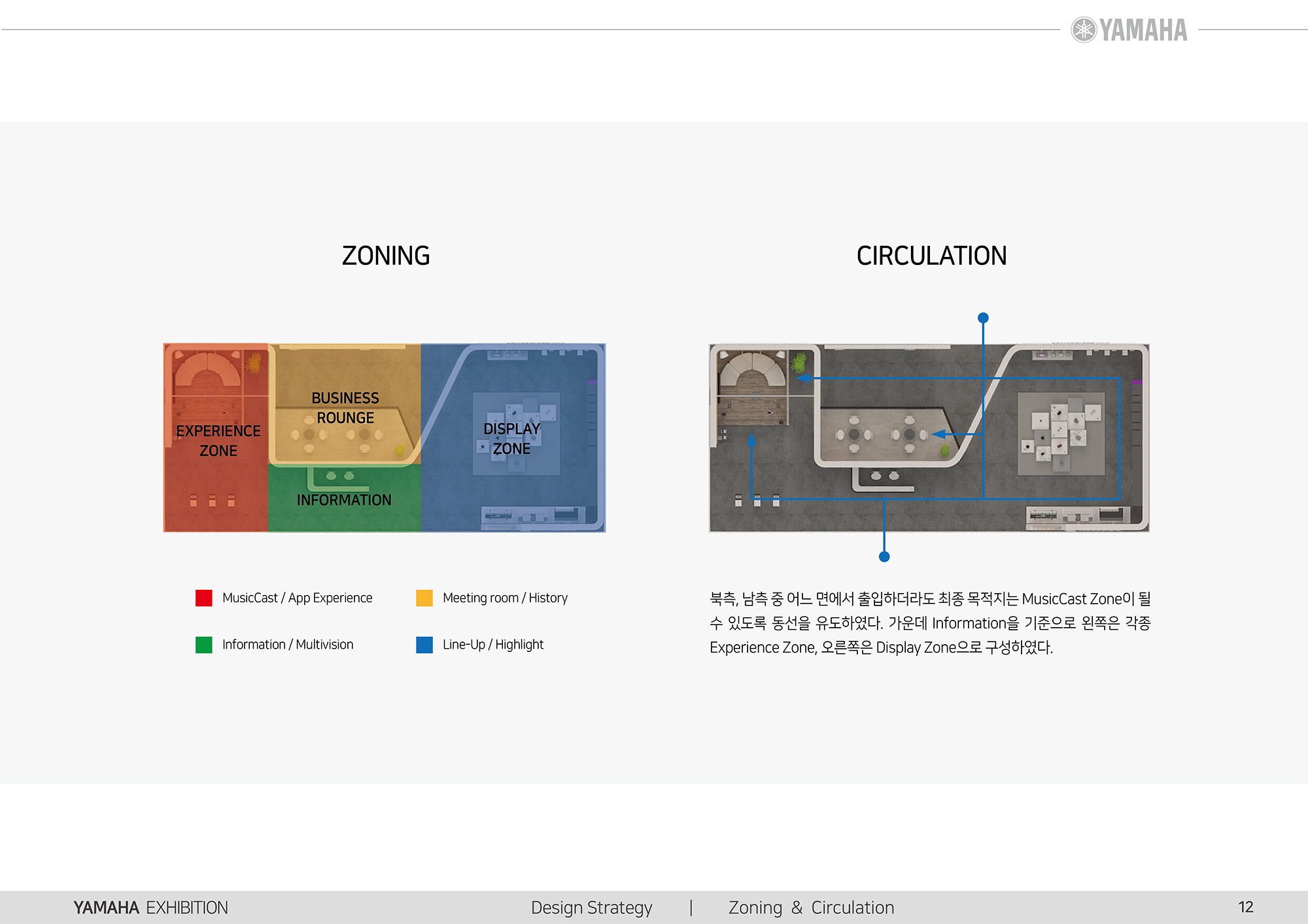The height and width of the screenshot is (924, 1308).
Task: Click the blue Line-Up legend swatch
Action: 424,645
